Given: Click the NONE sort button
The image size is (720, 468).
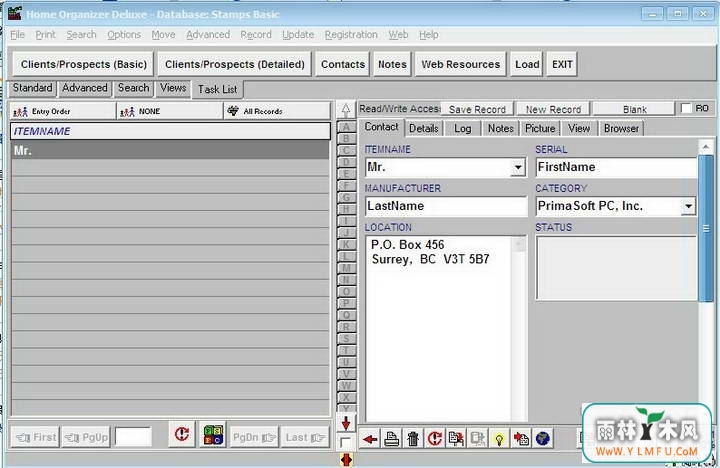Looking at the screenshot, I should [169, 111].
